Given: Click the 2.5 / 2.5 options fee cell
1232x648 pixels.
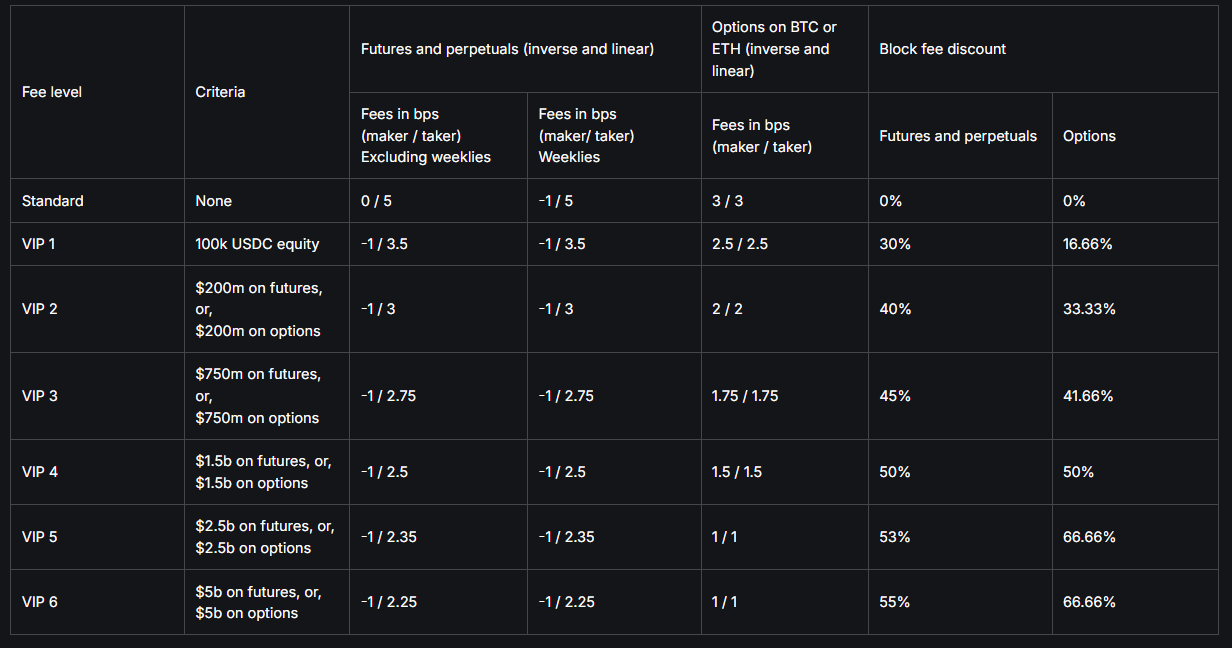Looking at the screenshot, I should pos(740,244).
